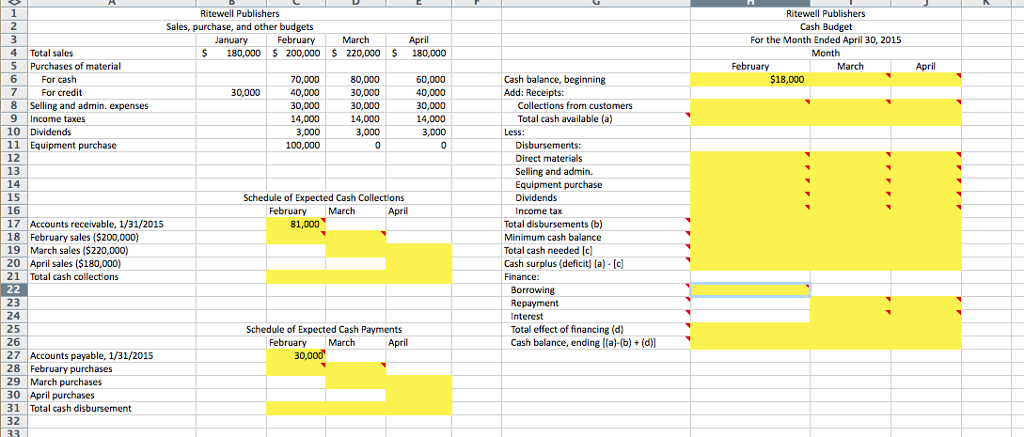Viewport: 1024px width, 437px height.
Task: Select 'For the Month Ended April 30, 2015'
Action: [825, 40]
